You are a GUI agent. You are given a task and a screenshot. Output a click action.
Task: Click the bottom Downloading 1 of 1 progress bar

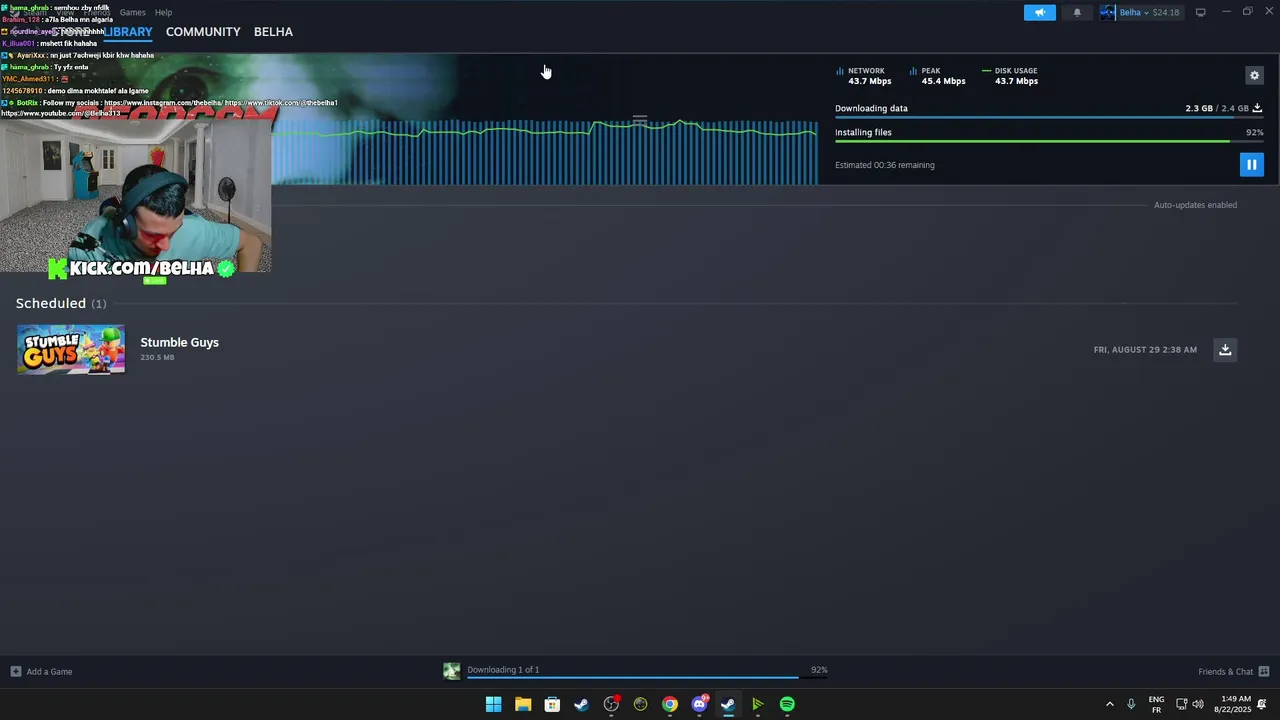click(x=647, y=678)
